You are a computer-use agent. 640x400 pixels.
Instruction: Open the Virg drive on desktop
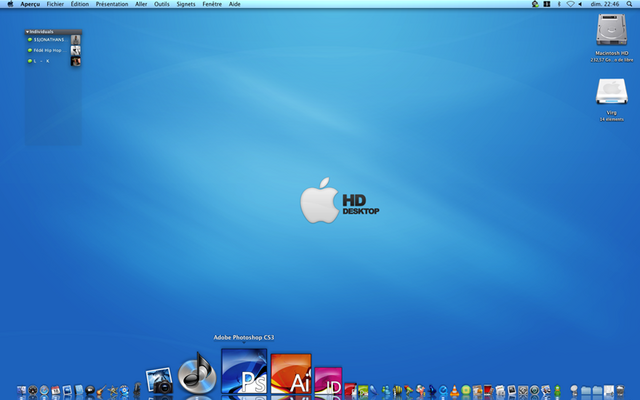(611, 92)
